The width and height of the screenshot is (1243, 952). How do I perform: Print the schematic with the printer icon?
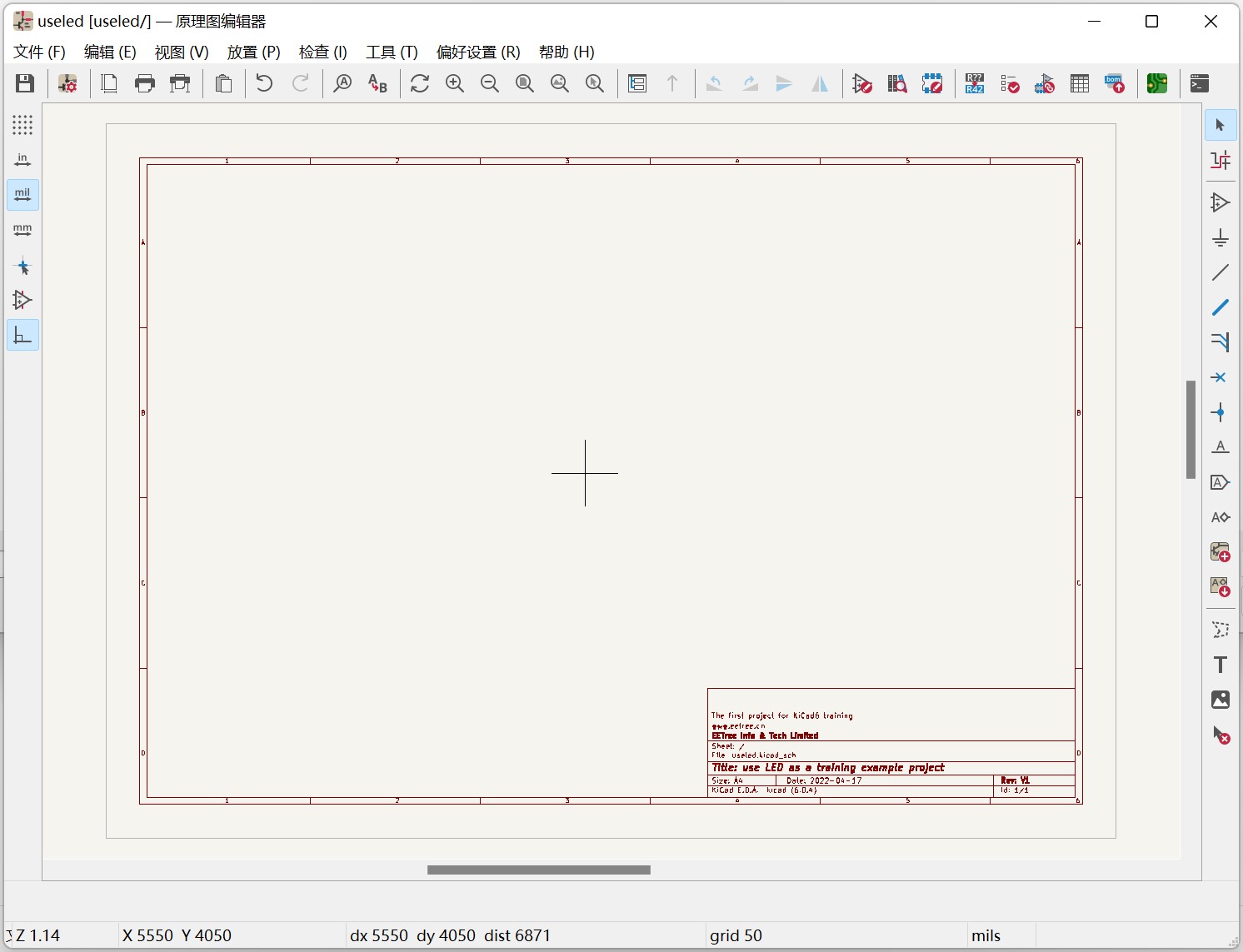point(145,83)
